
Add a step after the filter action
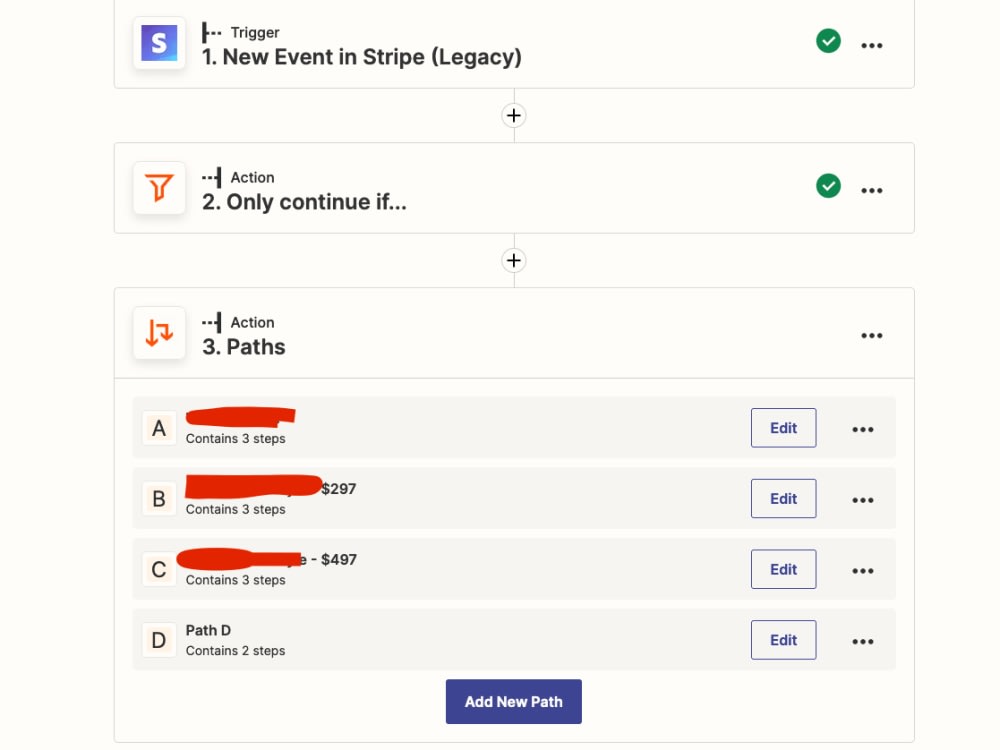click(513, 260)
